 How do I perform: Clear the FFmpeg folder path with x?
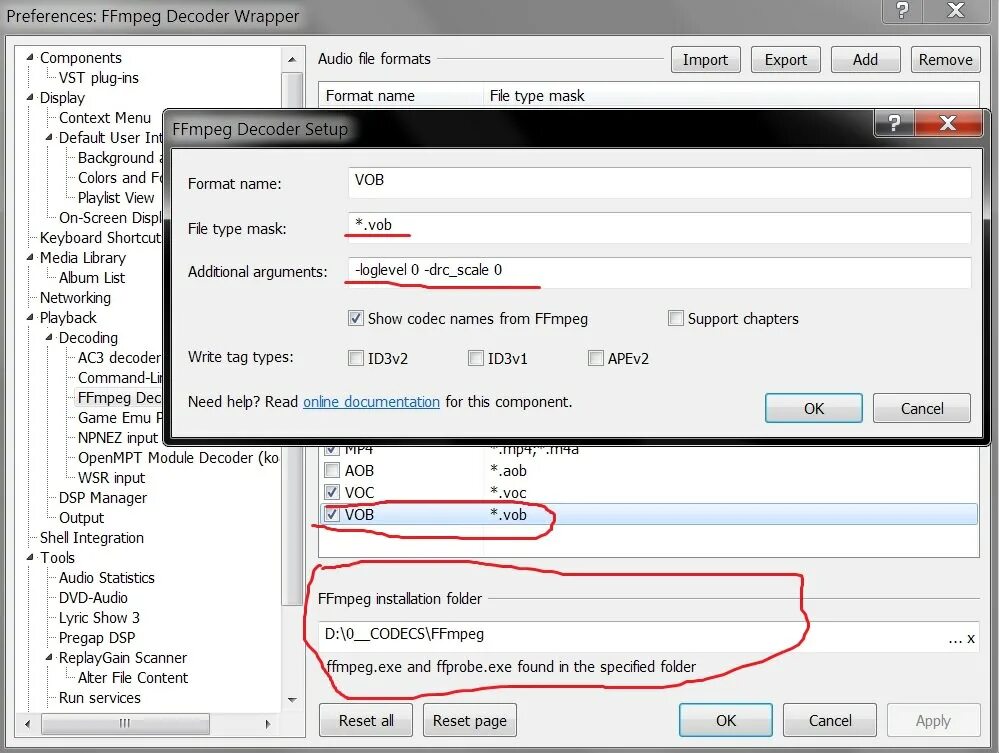(x=971, y=638)
